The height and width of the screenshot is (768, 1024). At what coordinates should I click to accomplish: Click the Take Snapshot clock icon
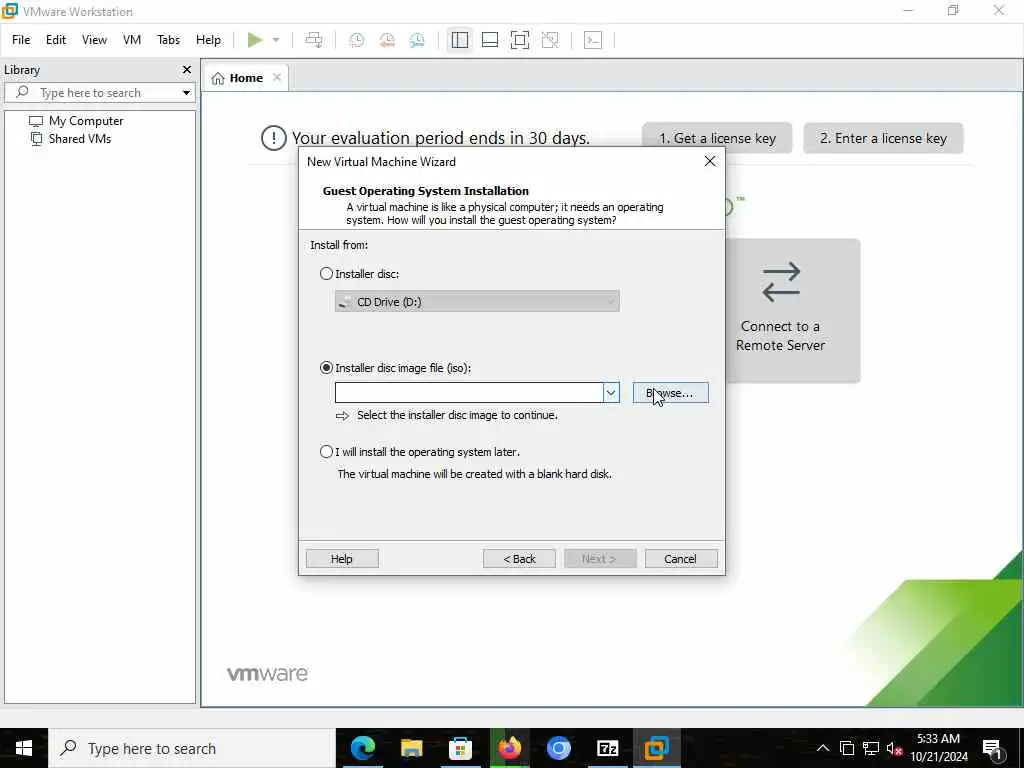tap(357, 40)
